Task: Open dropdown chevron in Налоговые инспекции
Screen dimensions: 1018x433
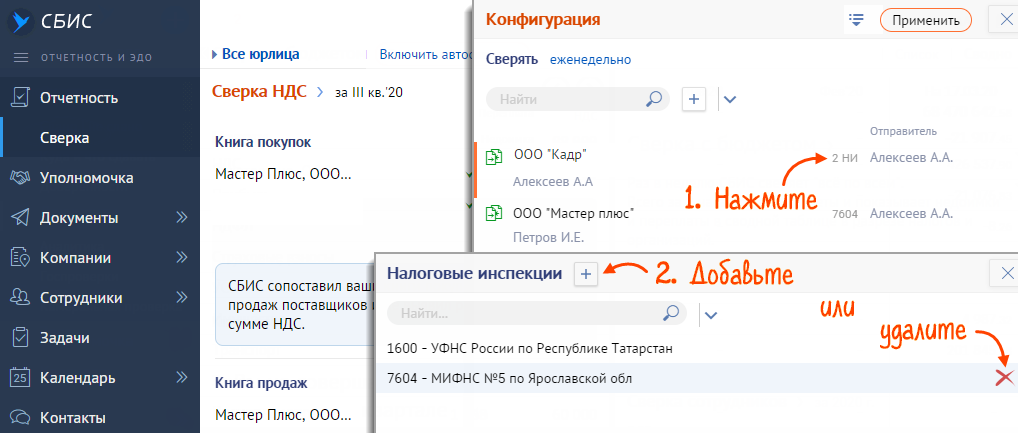Action: pyautogui.click(x=711, y=315)
